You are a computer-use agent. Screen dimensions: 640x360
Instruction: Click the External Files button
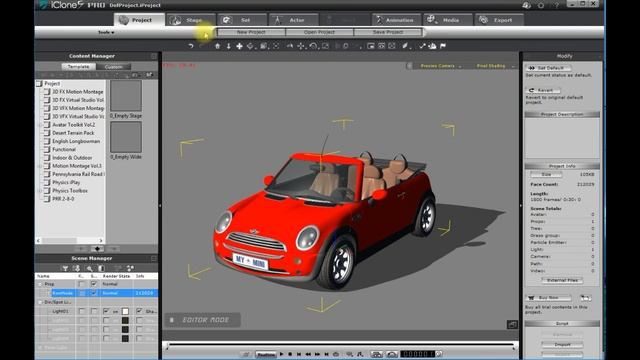(562, 280)
